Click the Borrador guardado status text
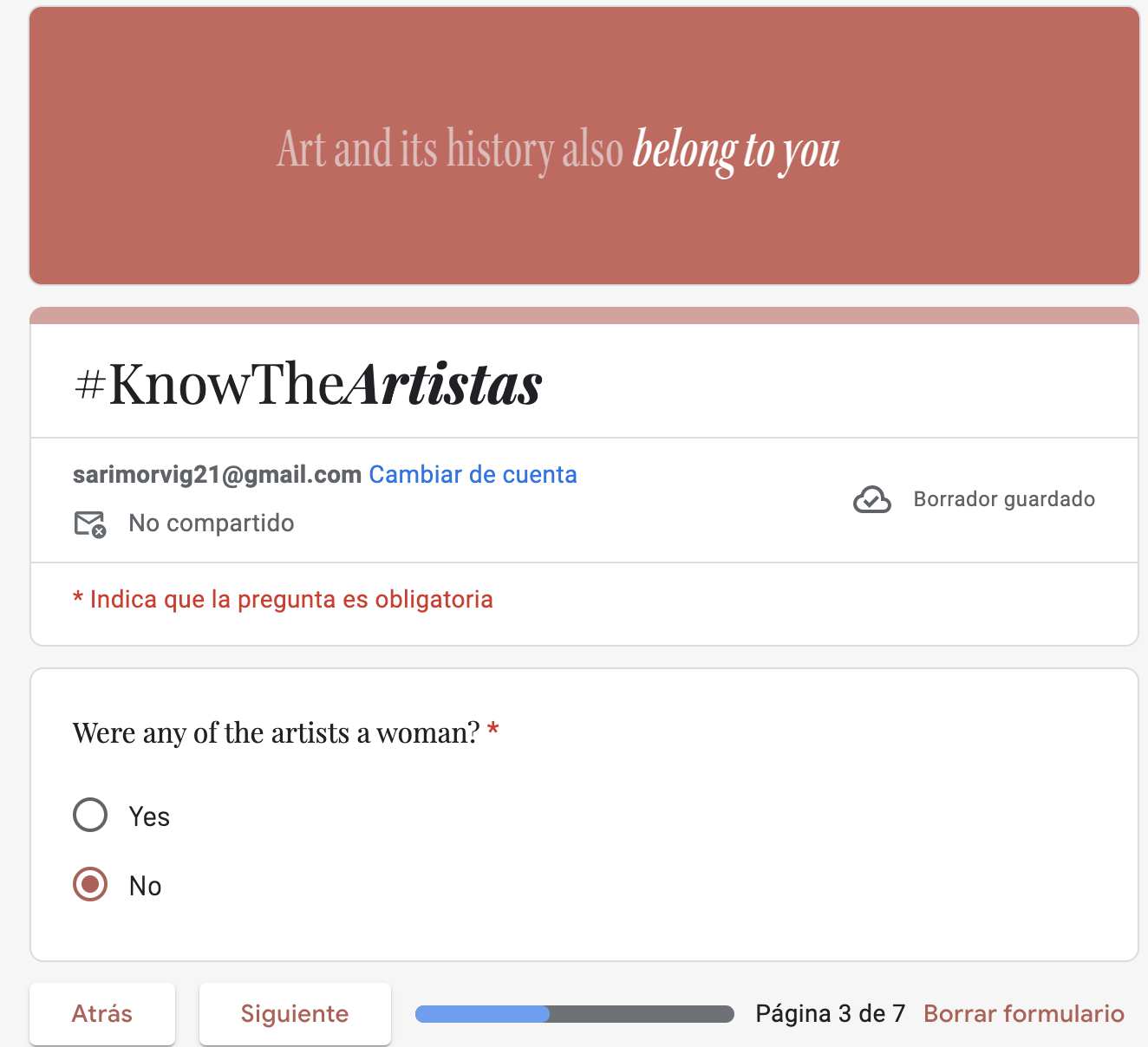Screen dimensions: 1148x1047 coord(1004,499)
